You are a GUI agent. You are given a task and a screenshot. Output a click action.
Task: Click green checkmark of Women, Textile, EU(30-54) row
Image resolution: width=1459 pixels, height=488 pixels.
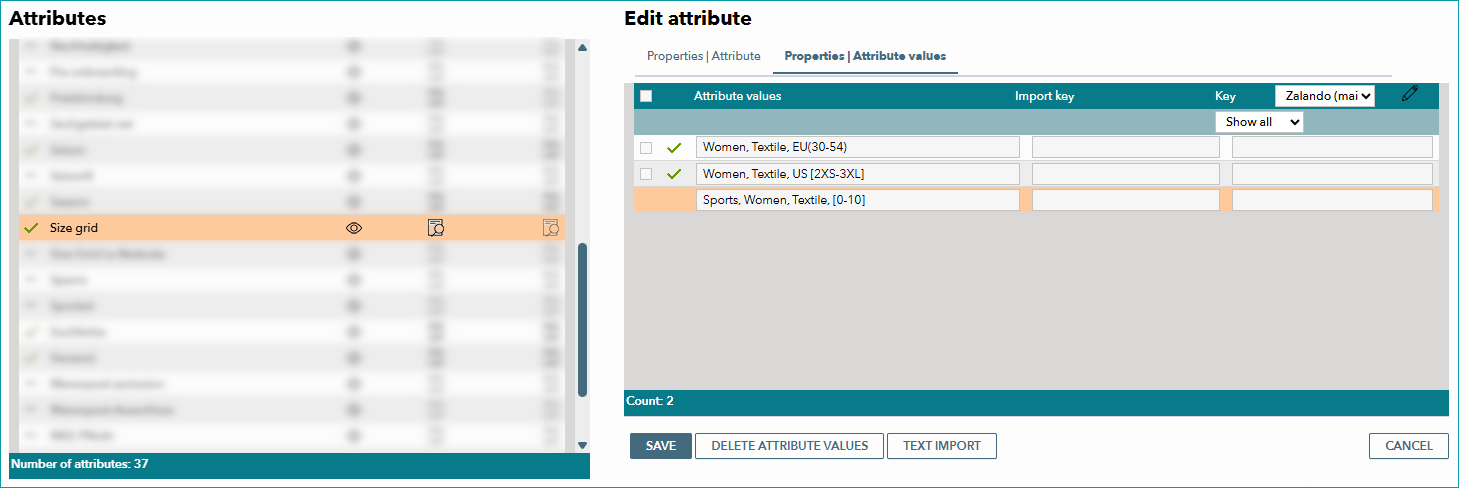pos(674,148)
